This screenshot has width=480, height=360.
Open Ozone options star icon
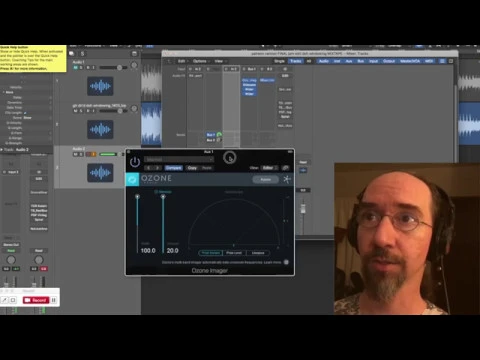[x=287, y=179]
